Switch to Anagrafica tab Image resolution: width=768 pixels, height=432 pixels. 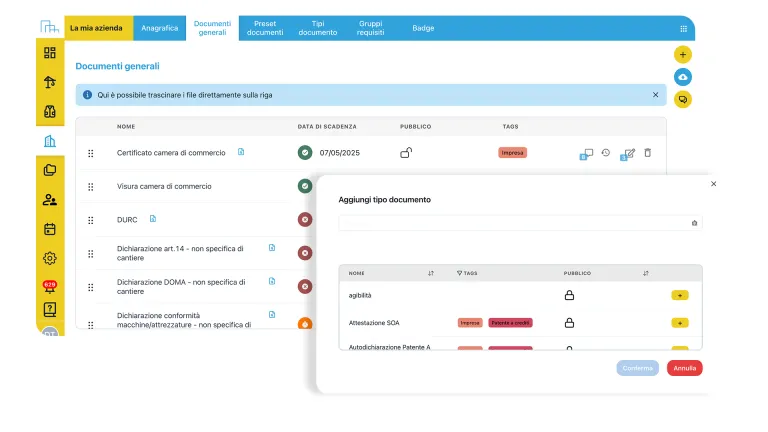[x=160, y=28]
